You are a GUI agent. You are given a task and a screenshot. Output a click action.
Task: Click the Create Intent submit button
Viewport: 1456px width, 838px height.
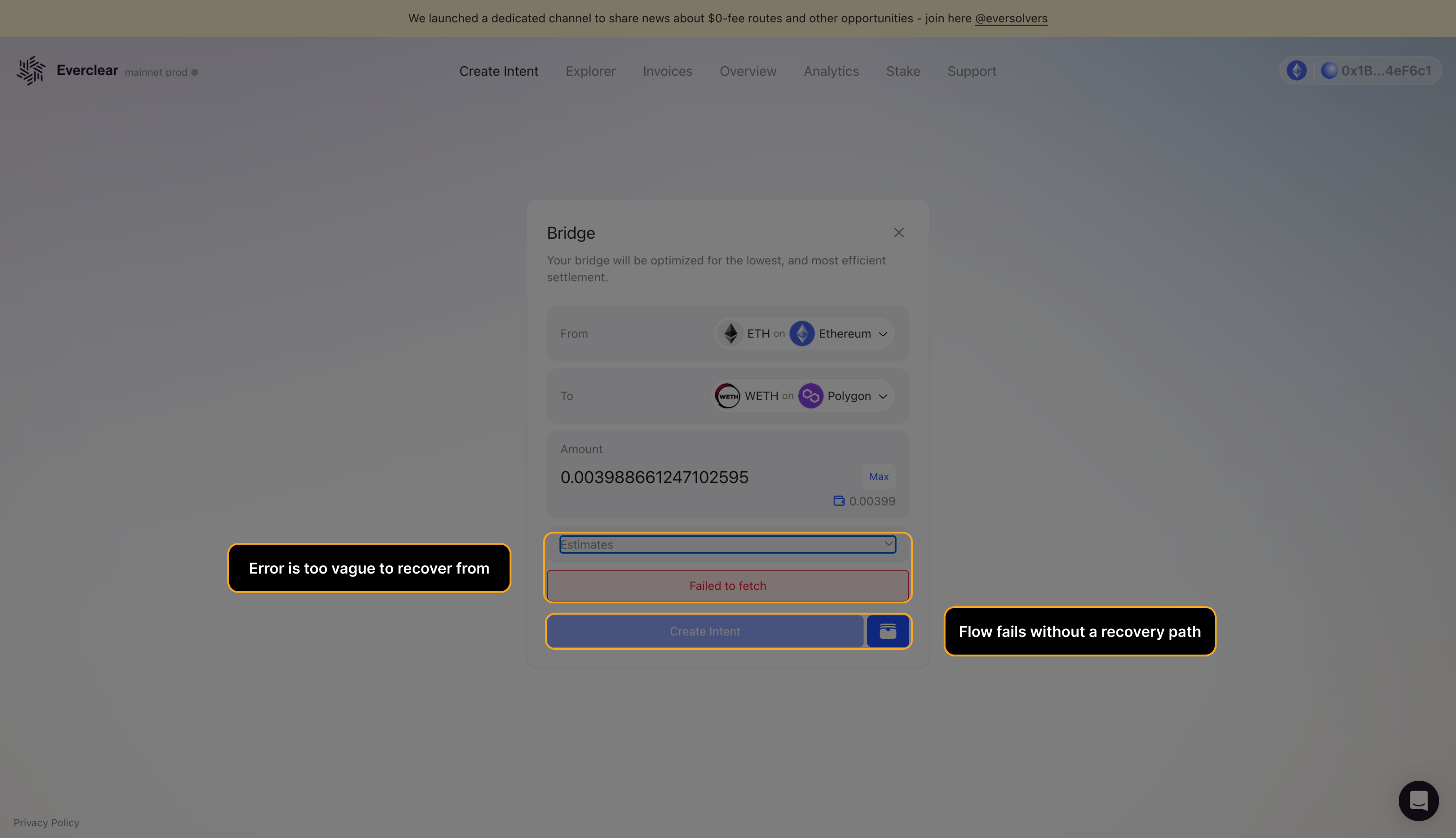pos(705,631)
